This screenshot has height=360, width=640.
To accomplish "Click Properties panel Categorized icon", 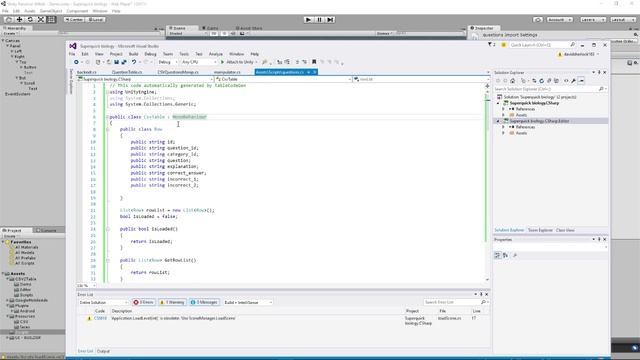I will (x=498, y=255).
